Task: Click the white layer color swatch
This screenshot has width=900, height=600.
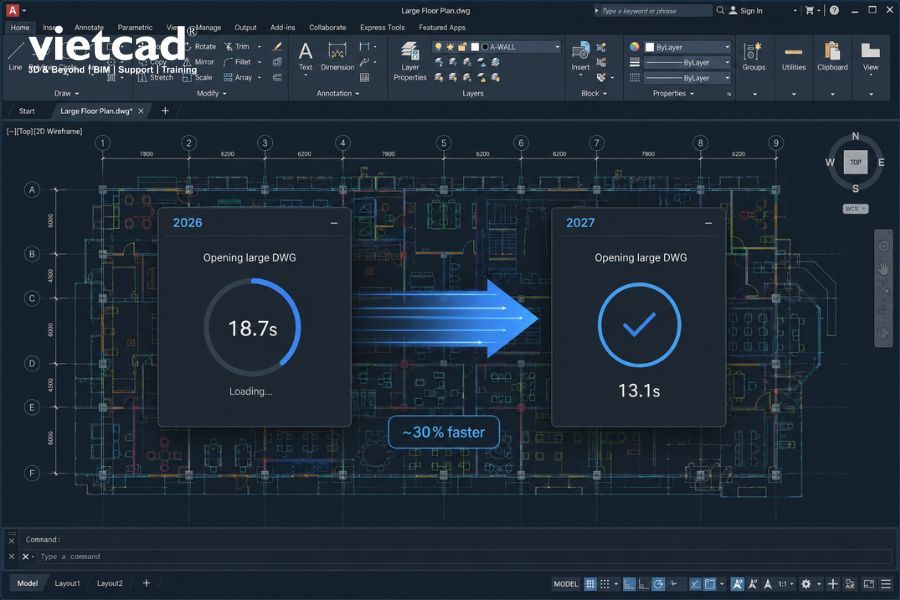Action: click(475, 47)
